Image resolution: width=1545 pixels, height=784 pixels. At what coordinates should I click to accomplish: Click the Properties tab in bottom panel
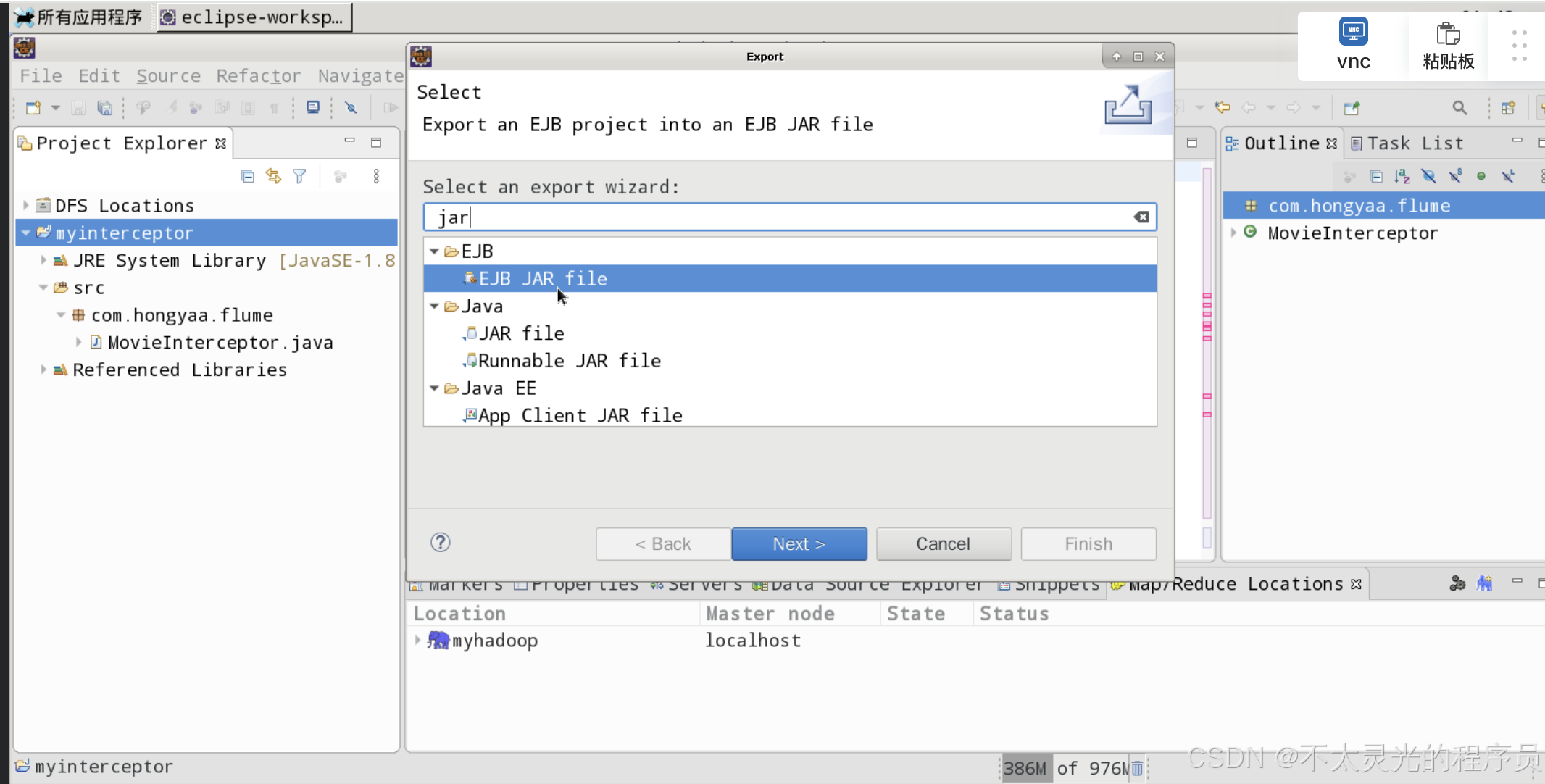(x=585, y=584)
